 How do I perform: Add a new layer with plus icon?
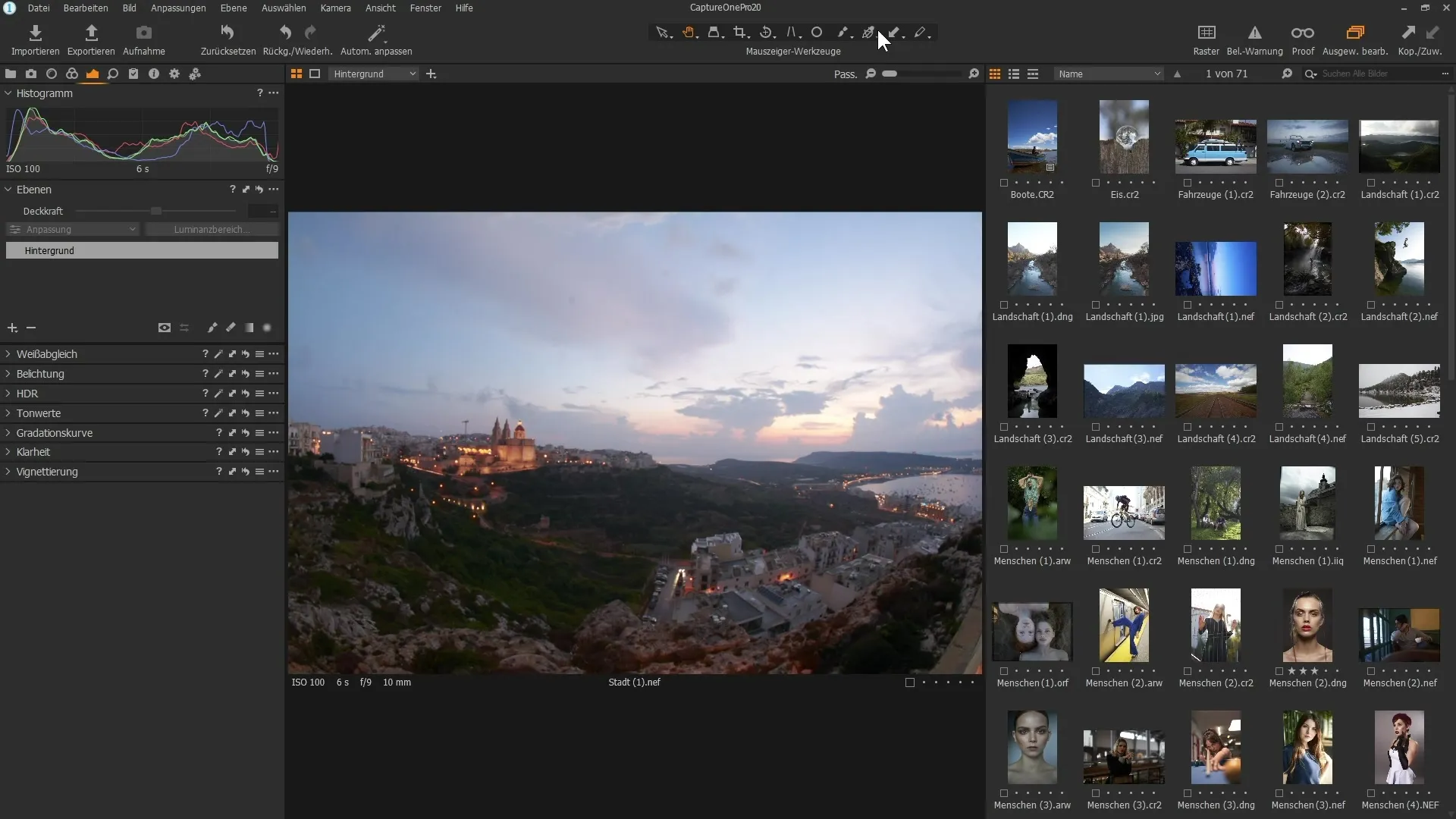coord(12,328)
